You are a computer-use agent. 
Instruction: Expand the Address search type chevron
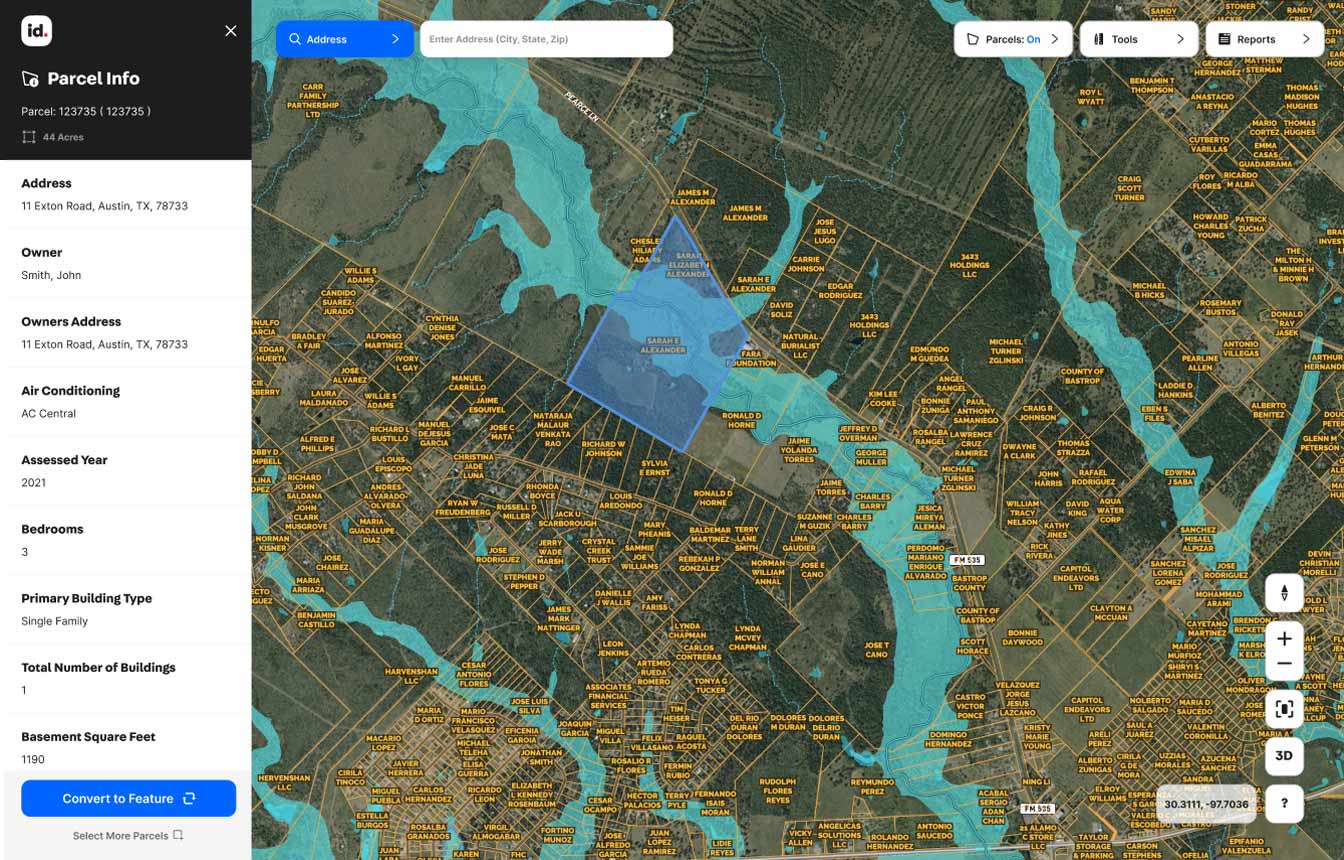point(395,39)
